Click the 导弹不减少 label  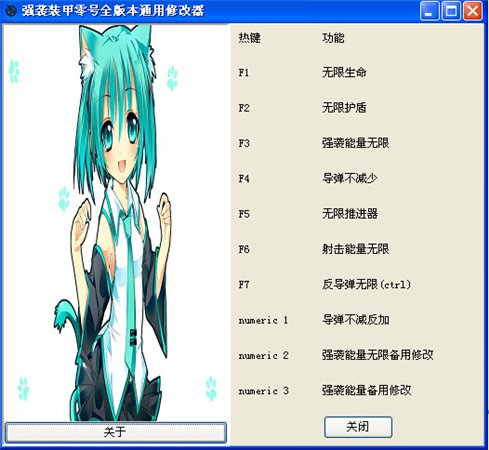(350, 178)
